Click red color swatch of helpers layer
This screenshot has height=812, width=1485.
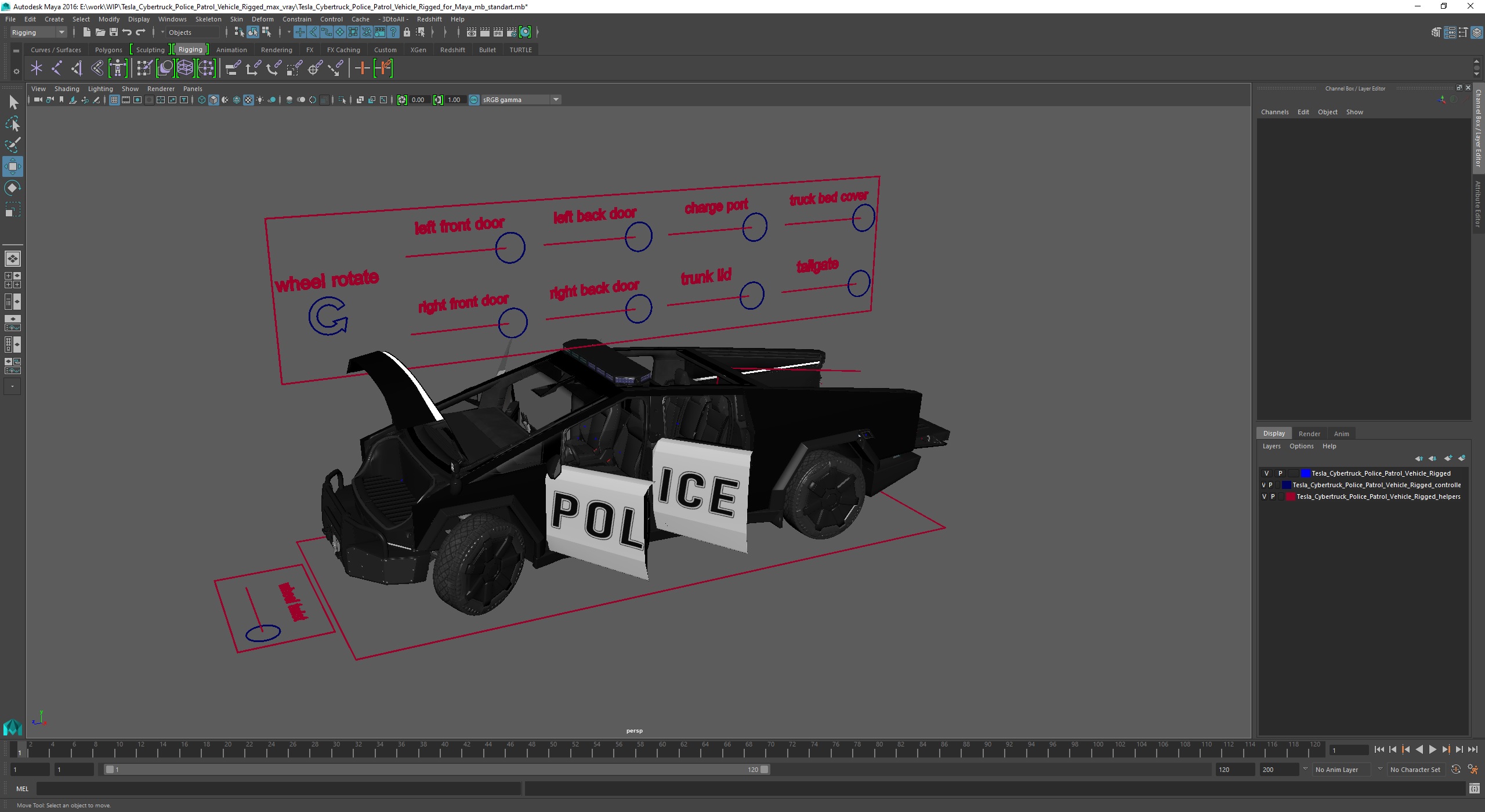(1291, 496)
